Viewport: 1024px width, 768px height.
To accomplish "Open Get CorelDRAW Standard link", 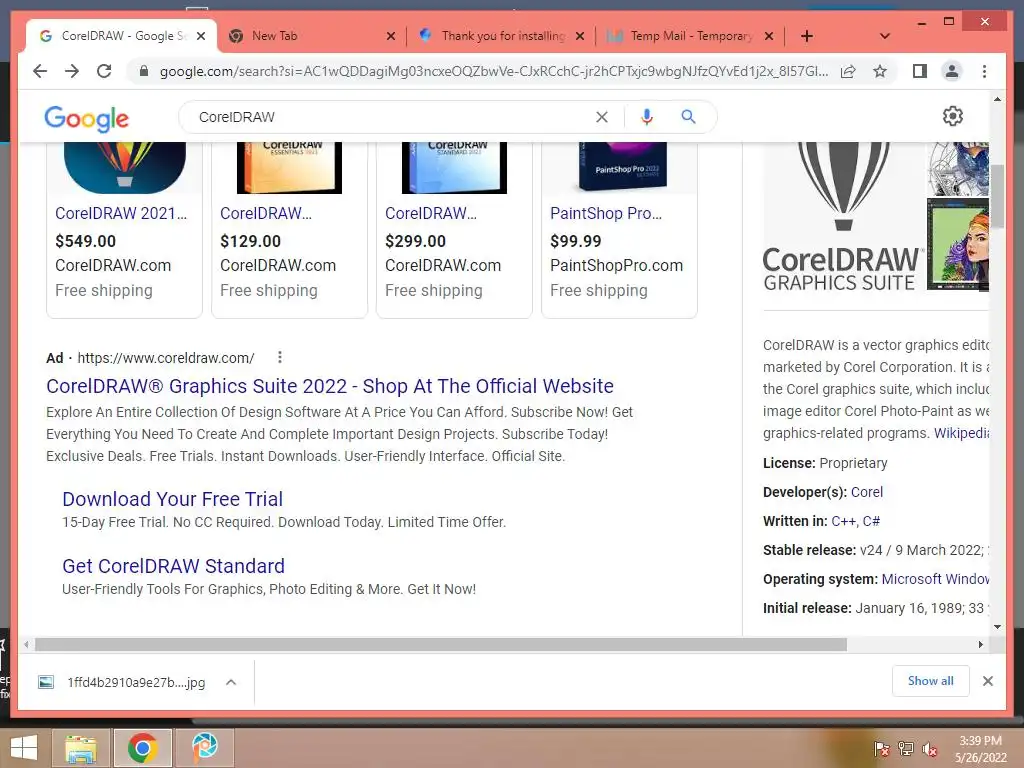I will (174, 566).
